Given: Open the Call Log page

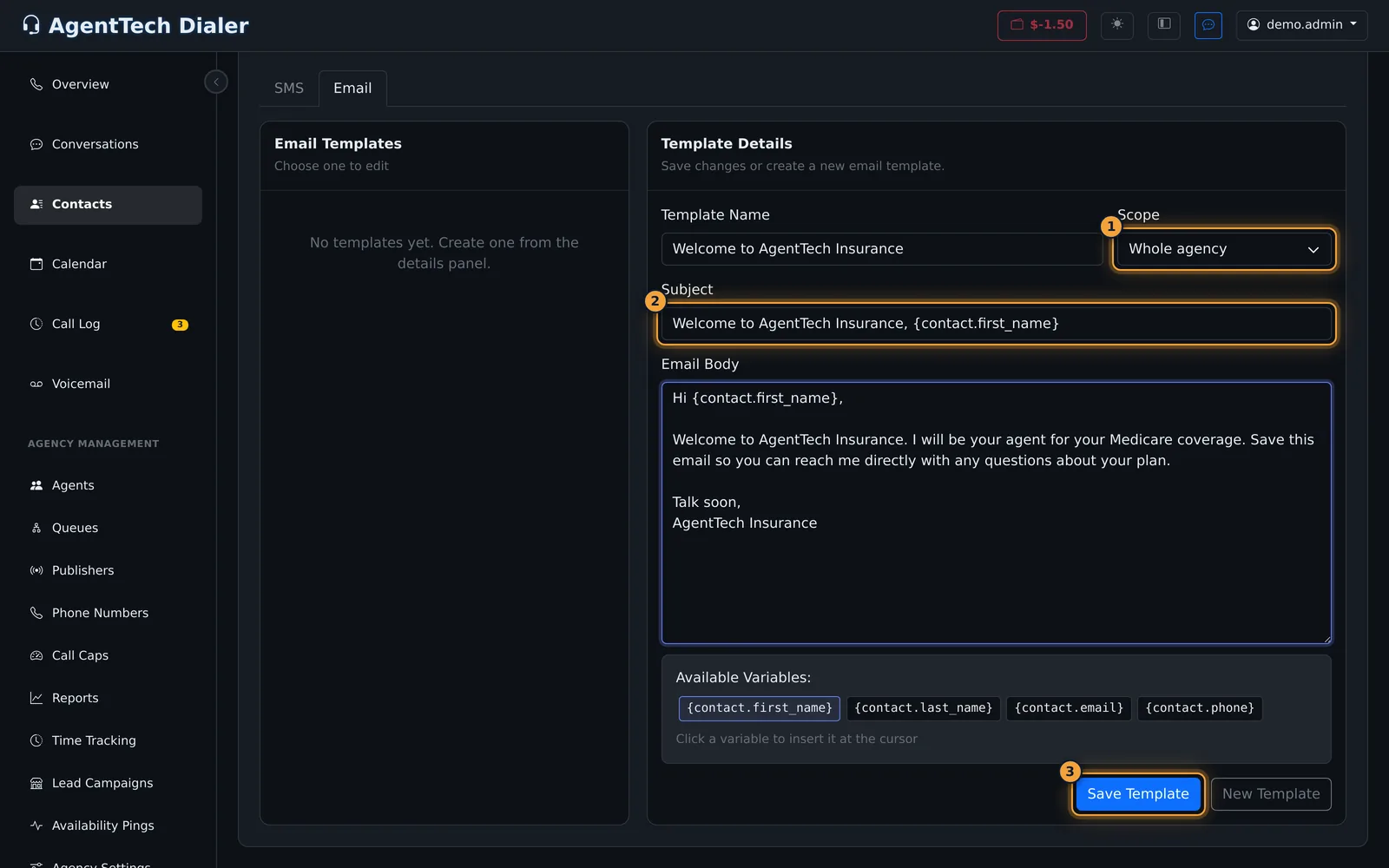Looking at the screenshot, I should [x=108, y=324].
